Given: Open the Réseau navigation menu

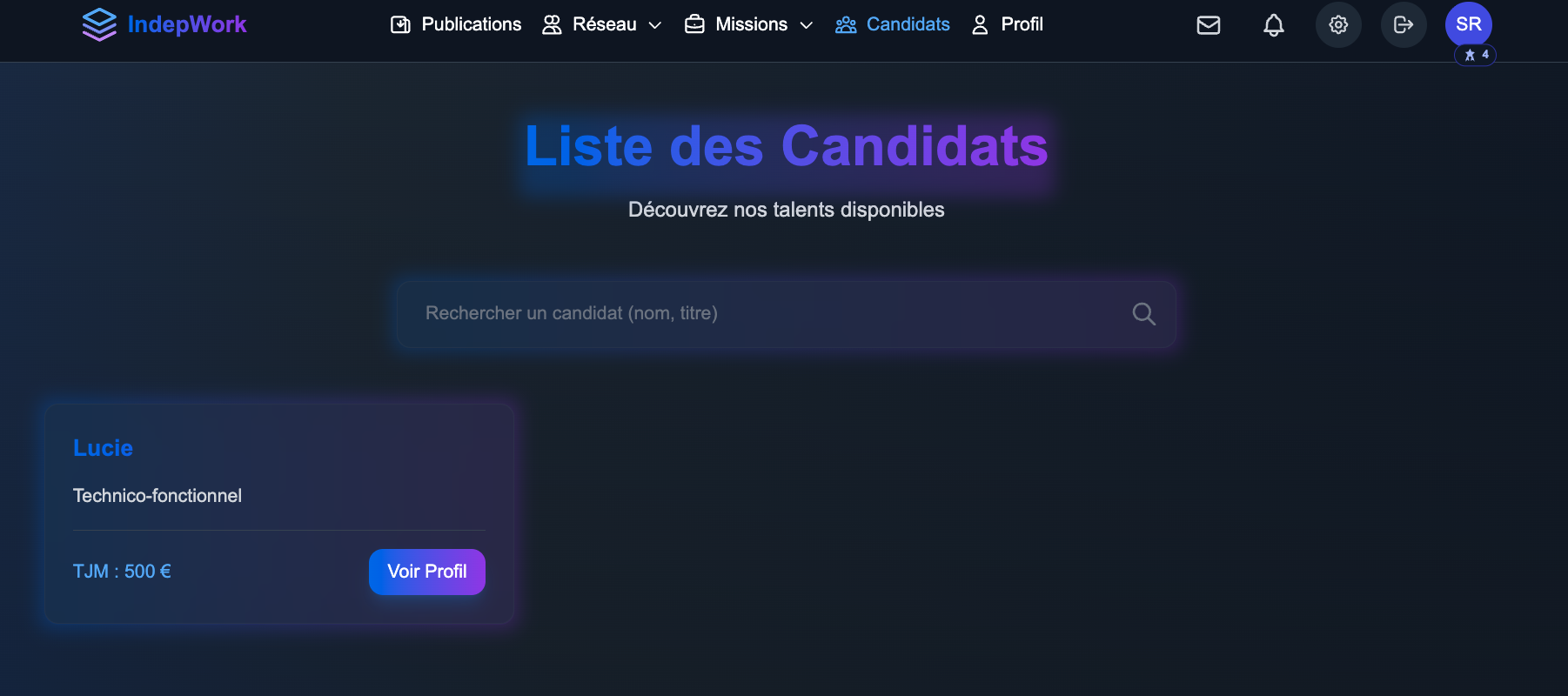Looking at the screenshot, I should [604, 24].
